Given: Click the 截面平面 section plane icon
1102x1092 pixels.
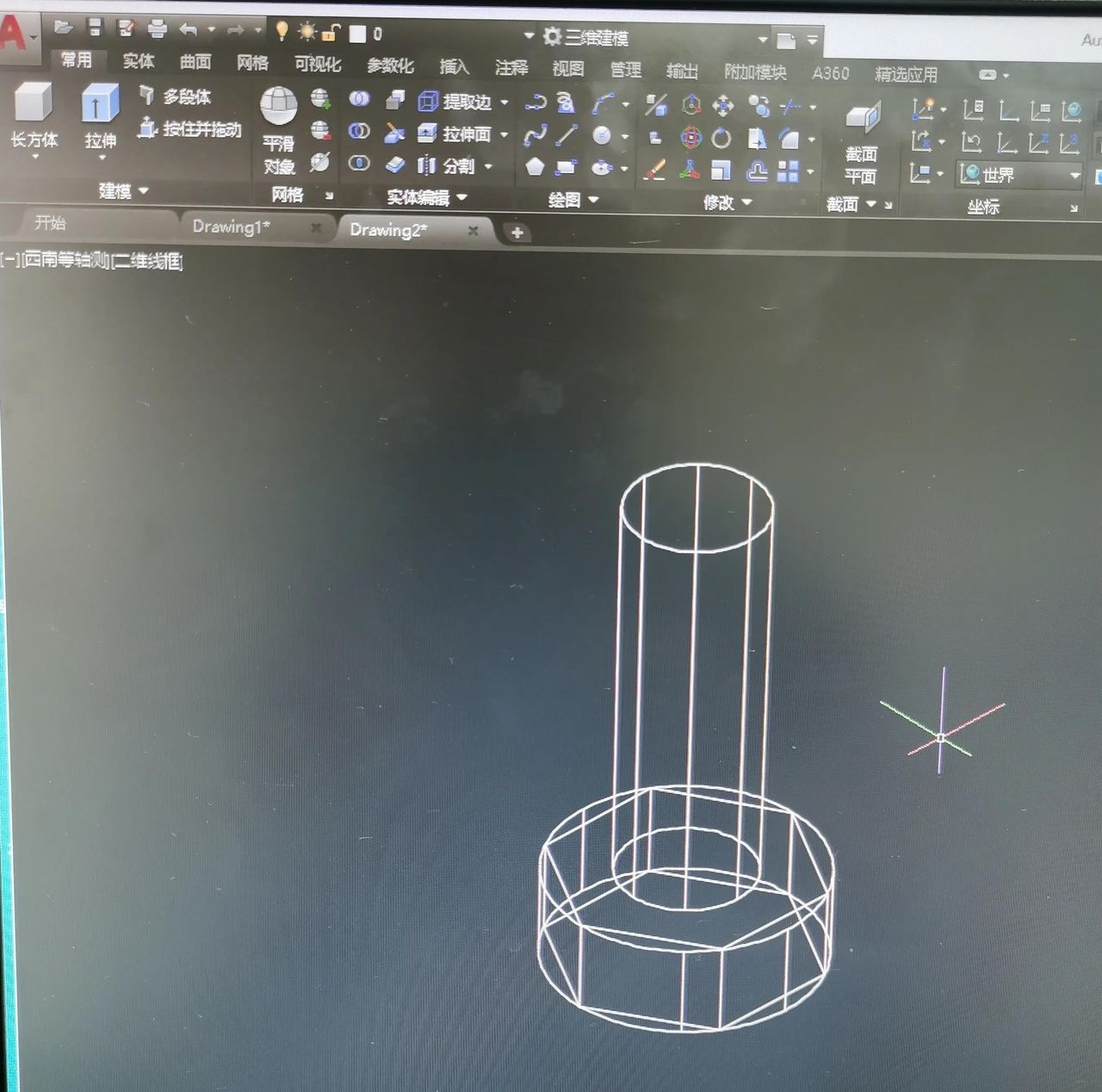Looking at the screenshot, I should click(862, 118).
